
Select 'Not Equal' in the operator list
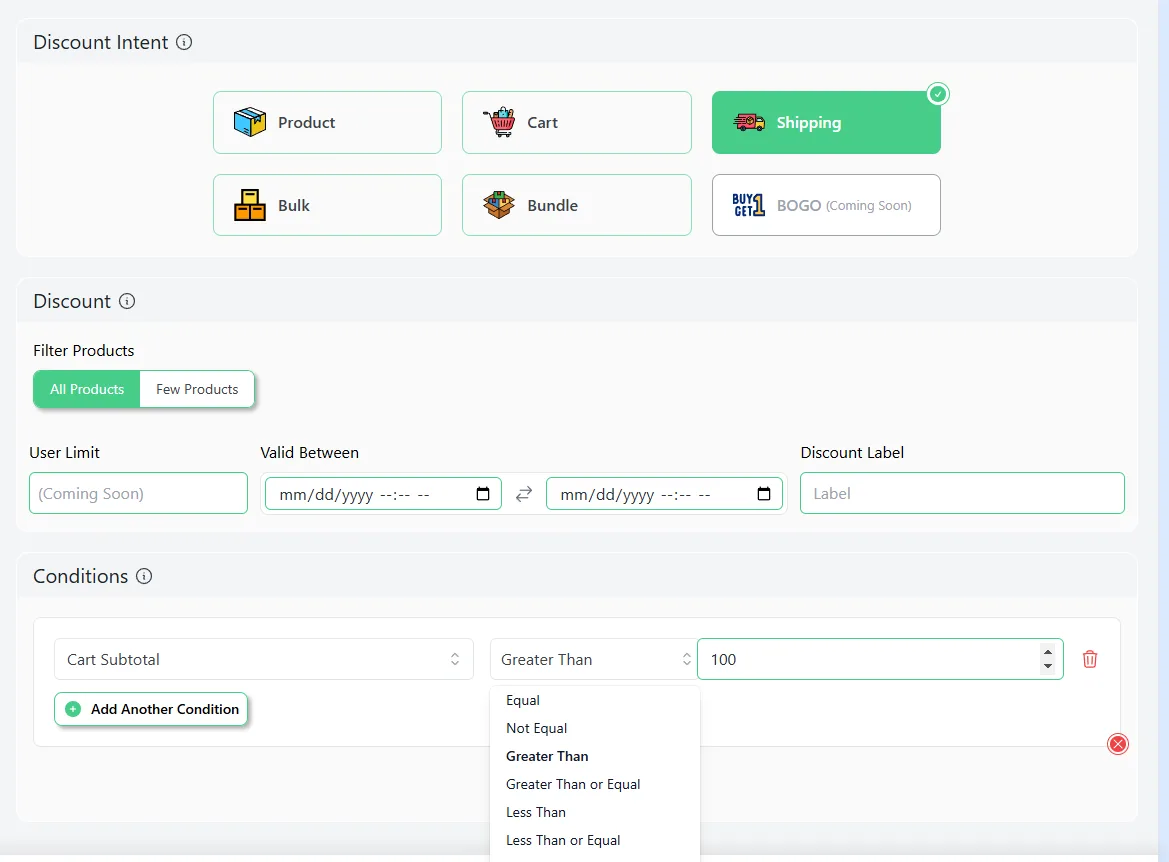(x=536, y=728)
